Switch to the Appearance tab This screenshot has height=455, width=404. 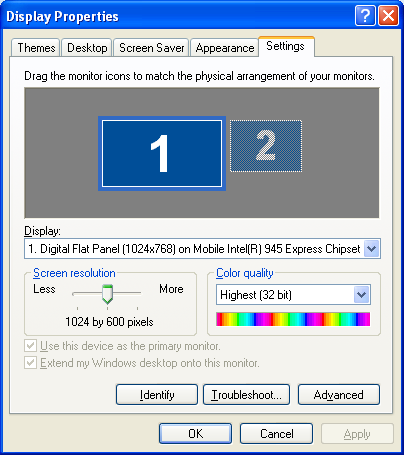coord(225,48)
